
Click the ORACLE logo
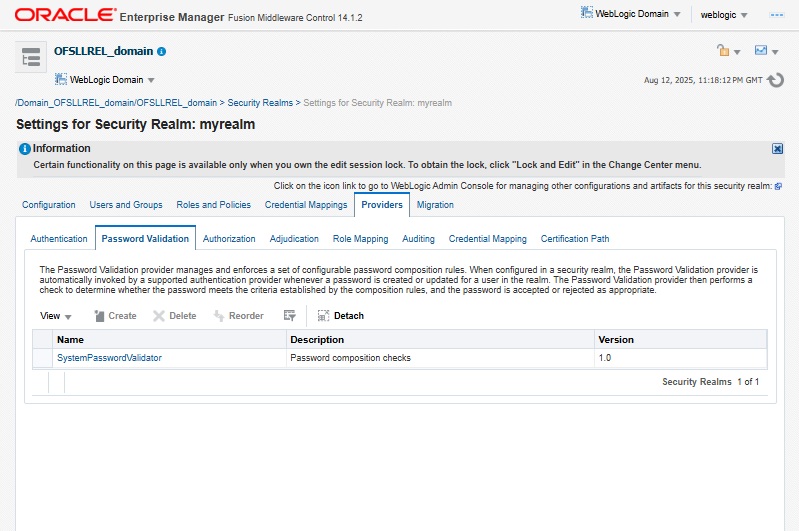click(65, 15)
